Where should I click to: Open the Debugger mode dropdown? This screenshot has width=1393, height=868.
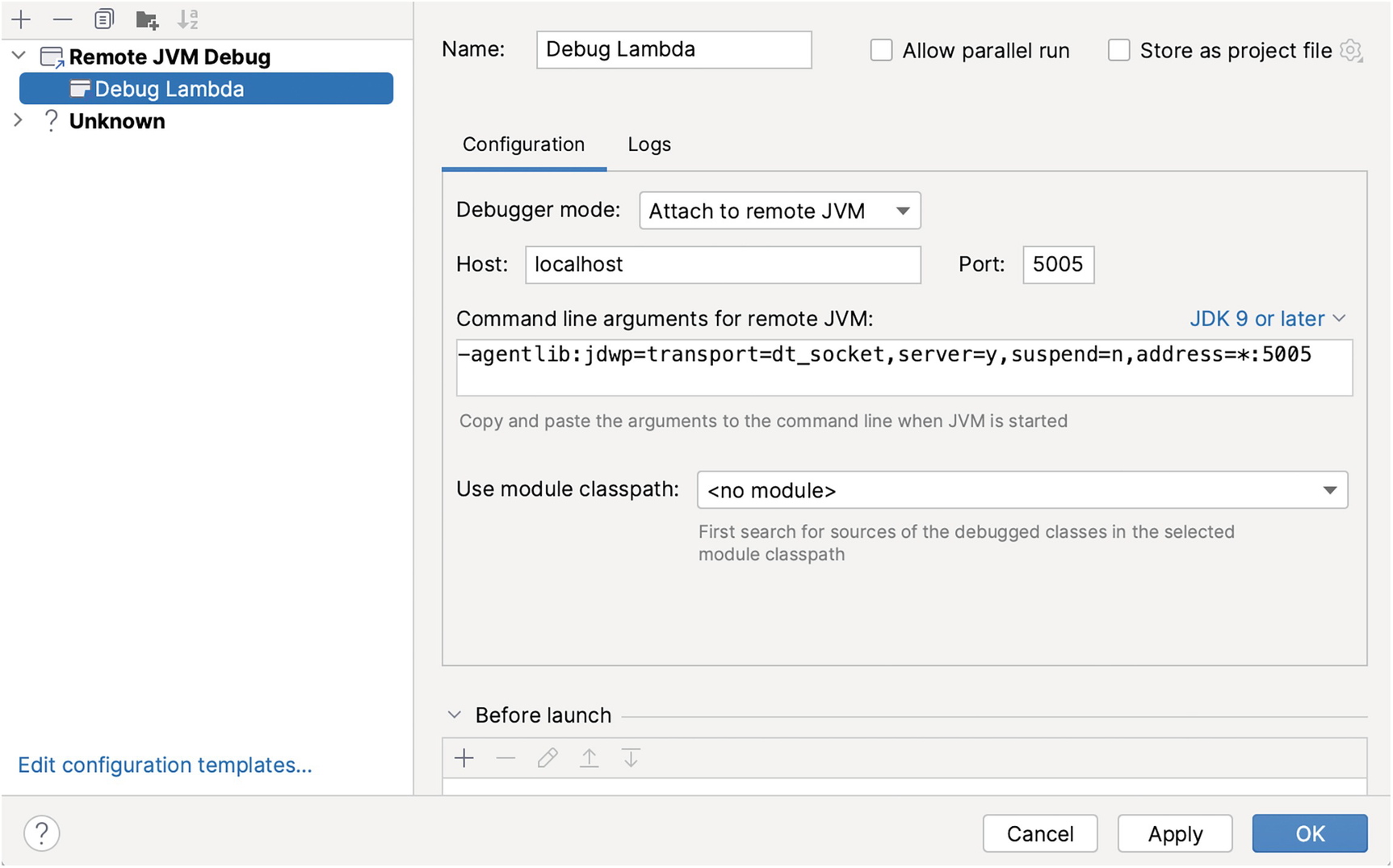[779, 211]
